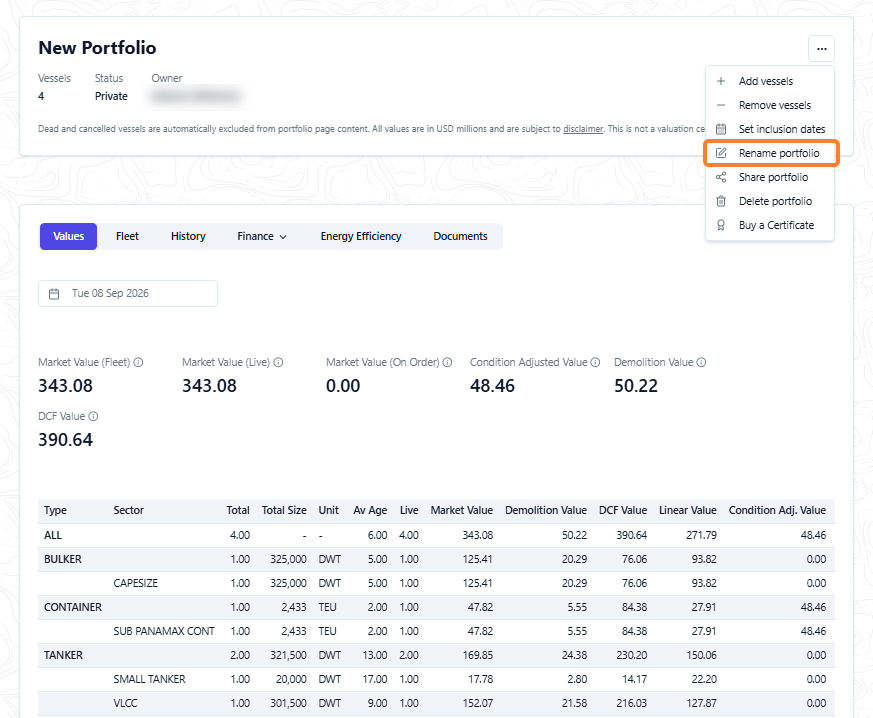
Task: Click the trash icon beside Delete portfolio
Action: tap(721, 201)
